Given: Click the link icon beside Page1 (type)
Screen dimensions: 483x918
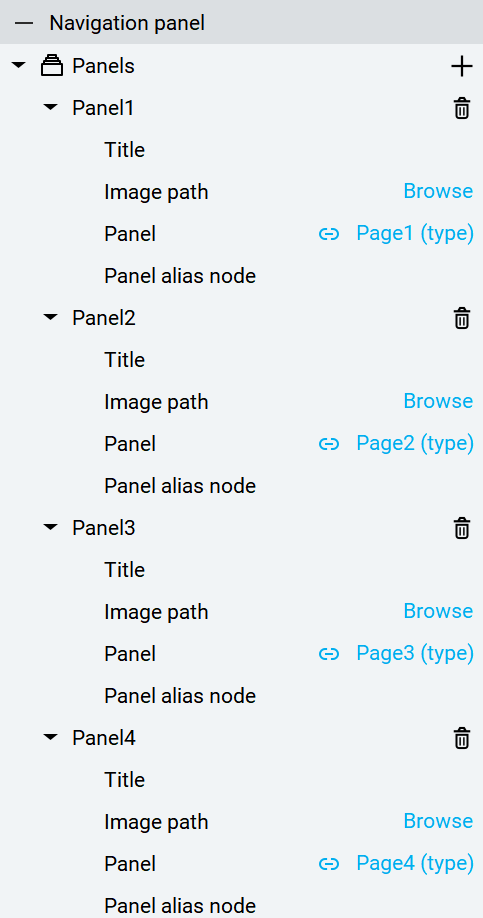Looking at the screenshot, I should click(x=329, y=234).
